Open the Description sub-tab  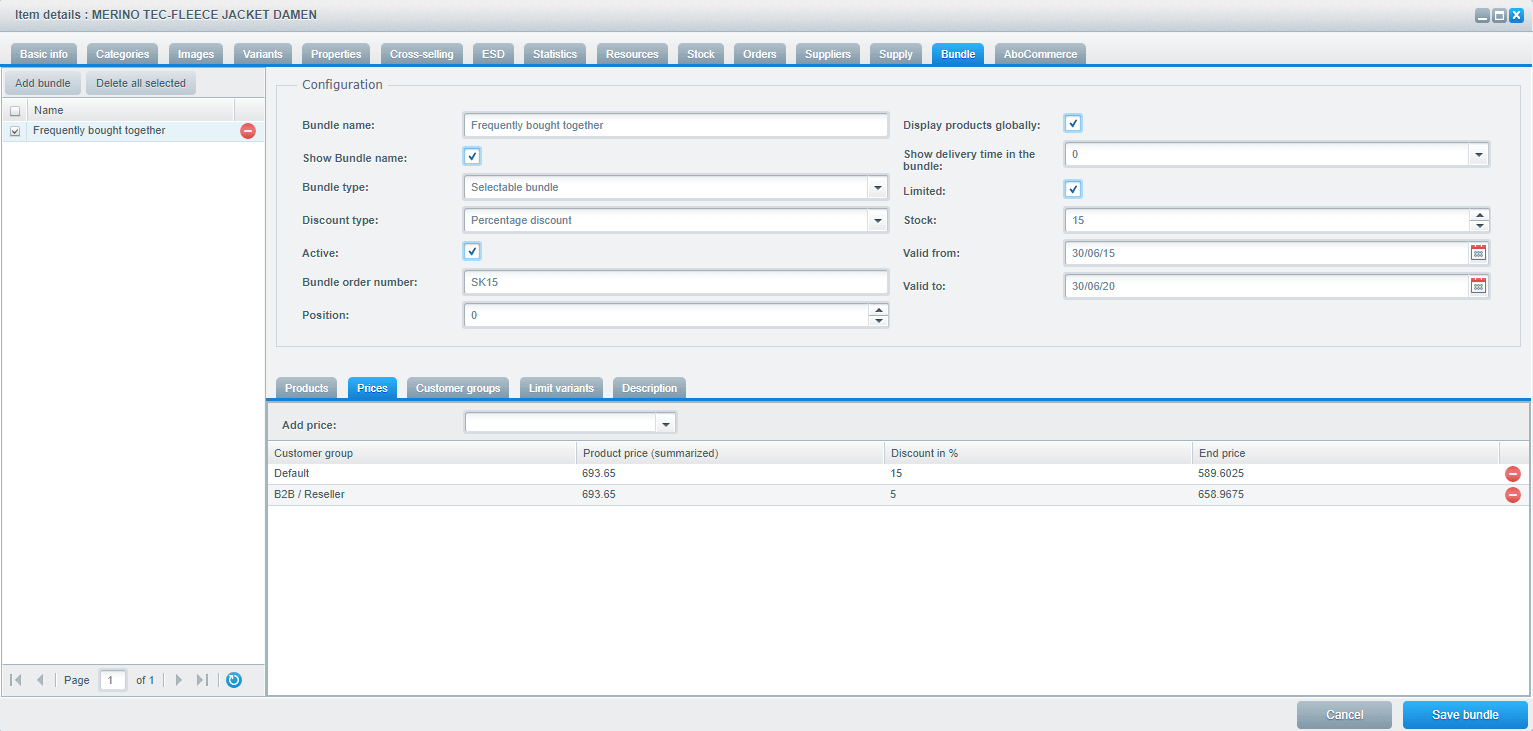point(649,388)
